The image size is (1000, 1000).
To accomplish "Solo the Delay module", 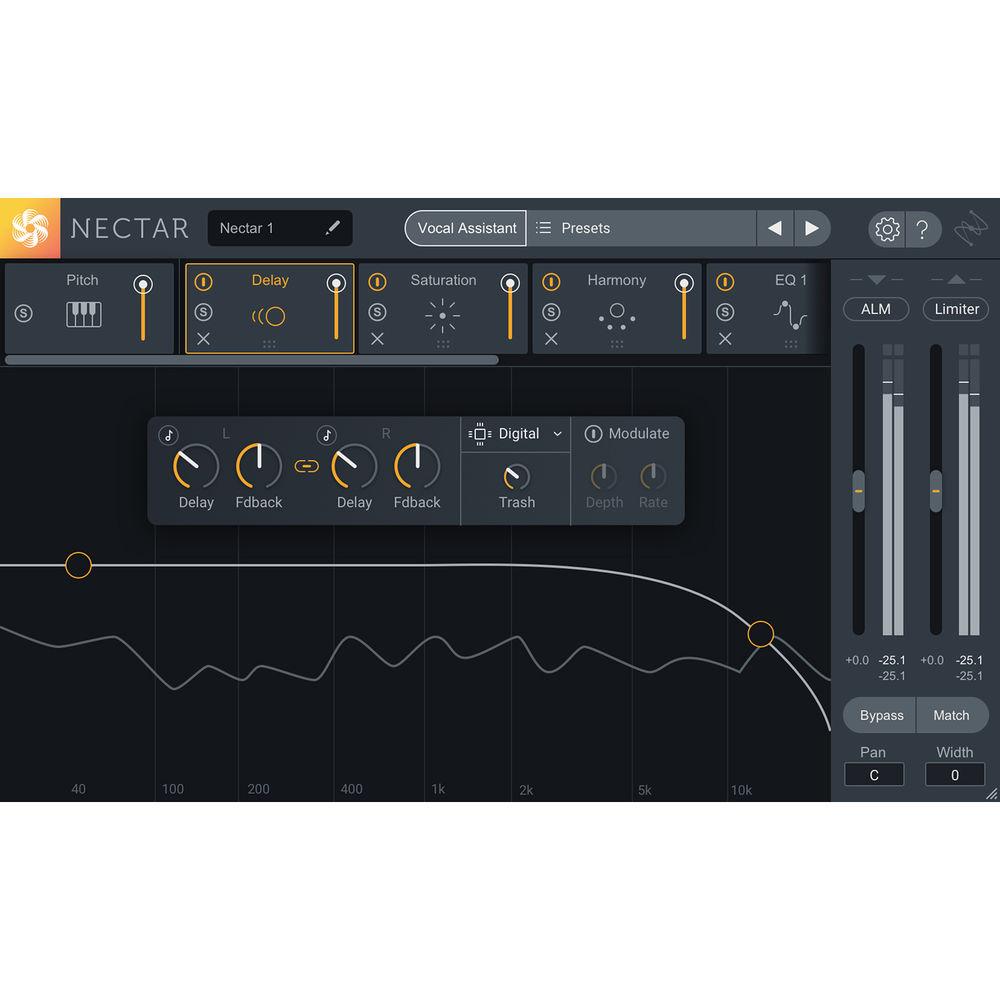I will coord(203,311).
